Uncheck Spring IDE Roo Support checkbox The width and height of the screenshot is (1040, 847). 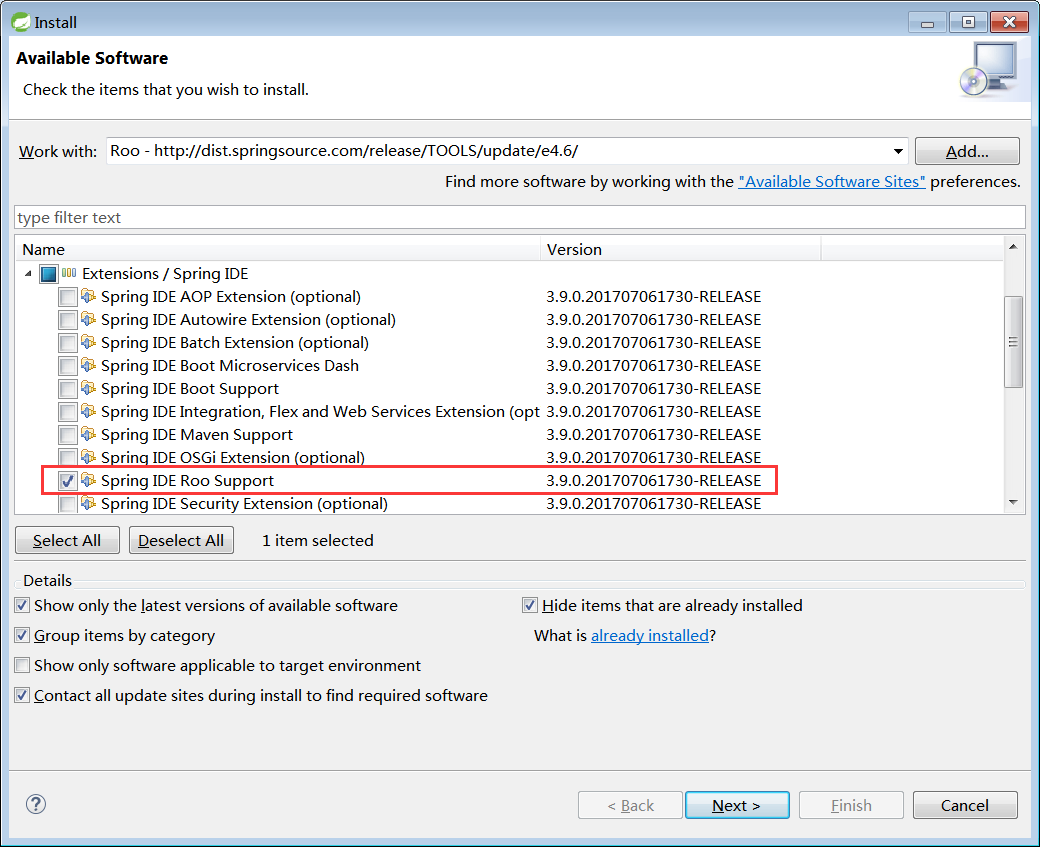(68, 481)
